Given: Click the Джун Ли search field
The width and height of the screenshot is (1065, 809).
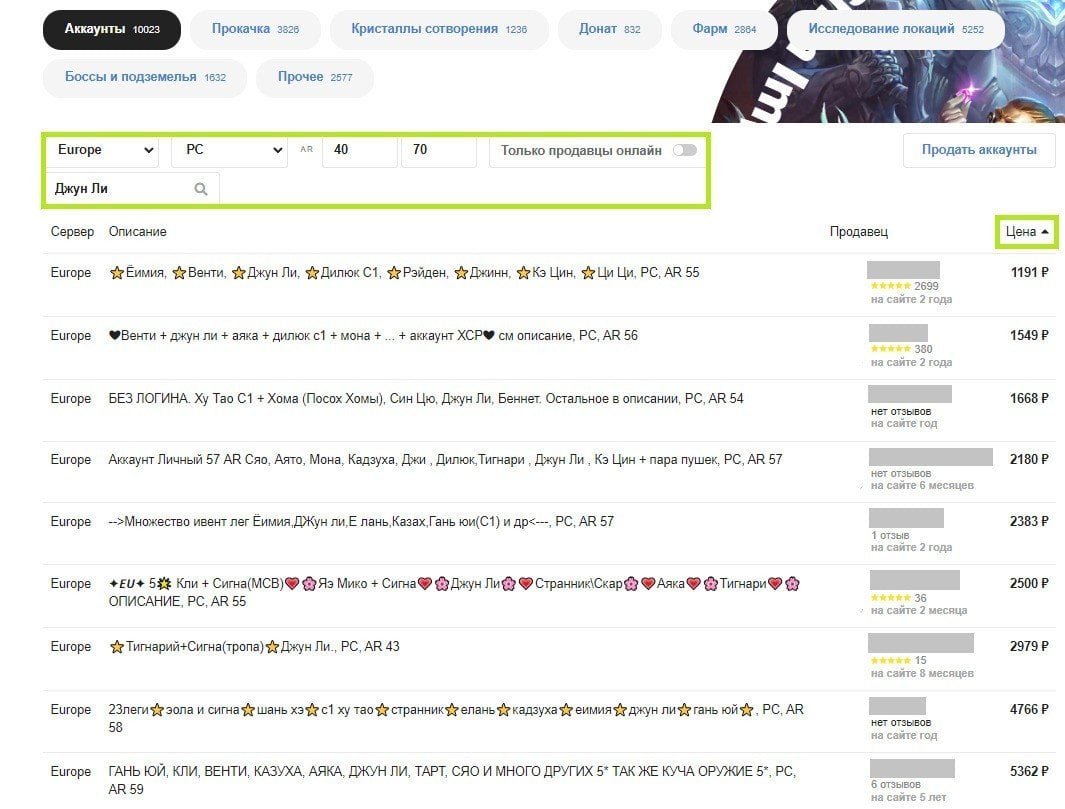Looking at the screenshot, I should coord(132,189).
